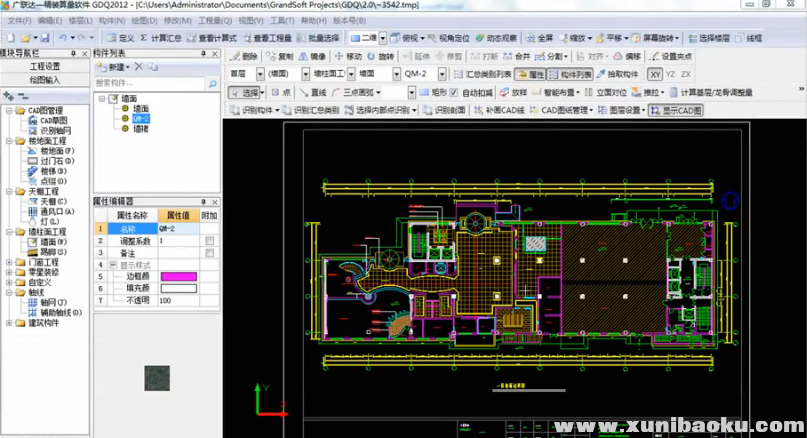Screen dimensions: 807x438
Task: Click the magenta 边框颜色 color swatch
Action: (x=178, y=276)
